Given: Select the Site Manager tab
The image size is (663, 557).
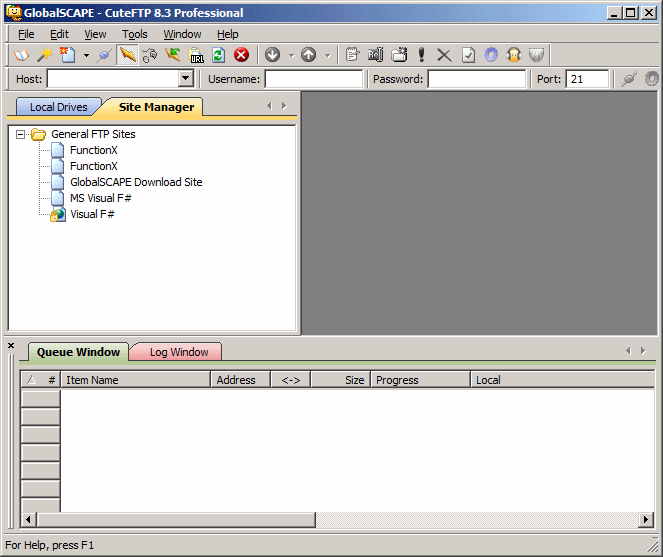Looking at the screenshot, I should [x=156, y=107].
